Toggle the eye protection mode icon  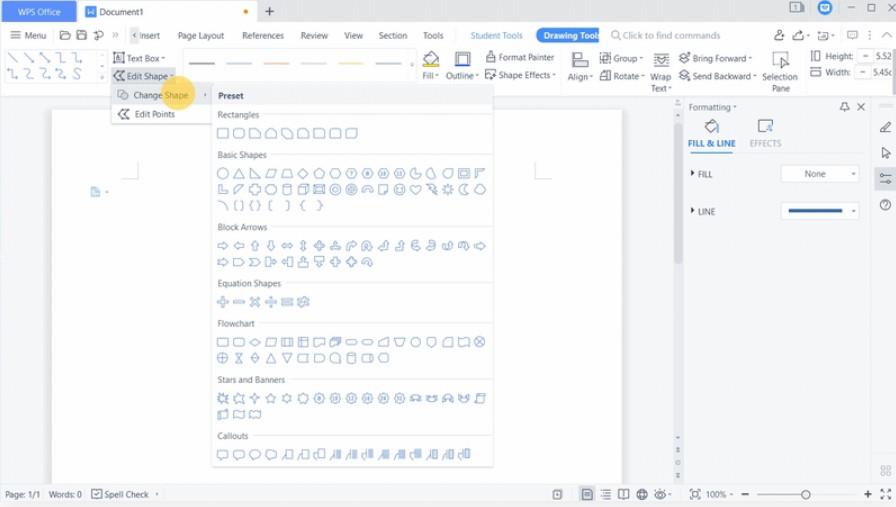660,494
